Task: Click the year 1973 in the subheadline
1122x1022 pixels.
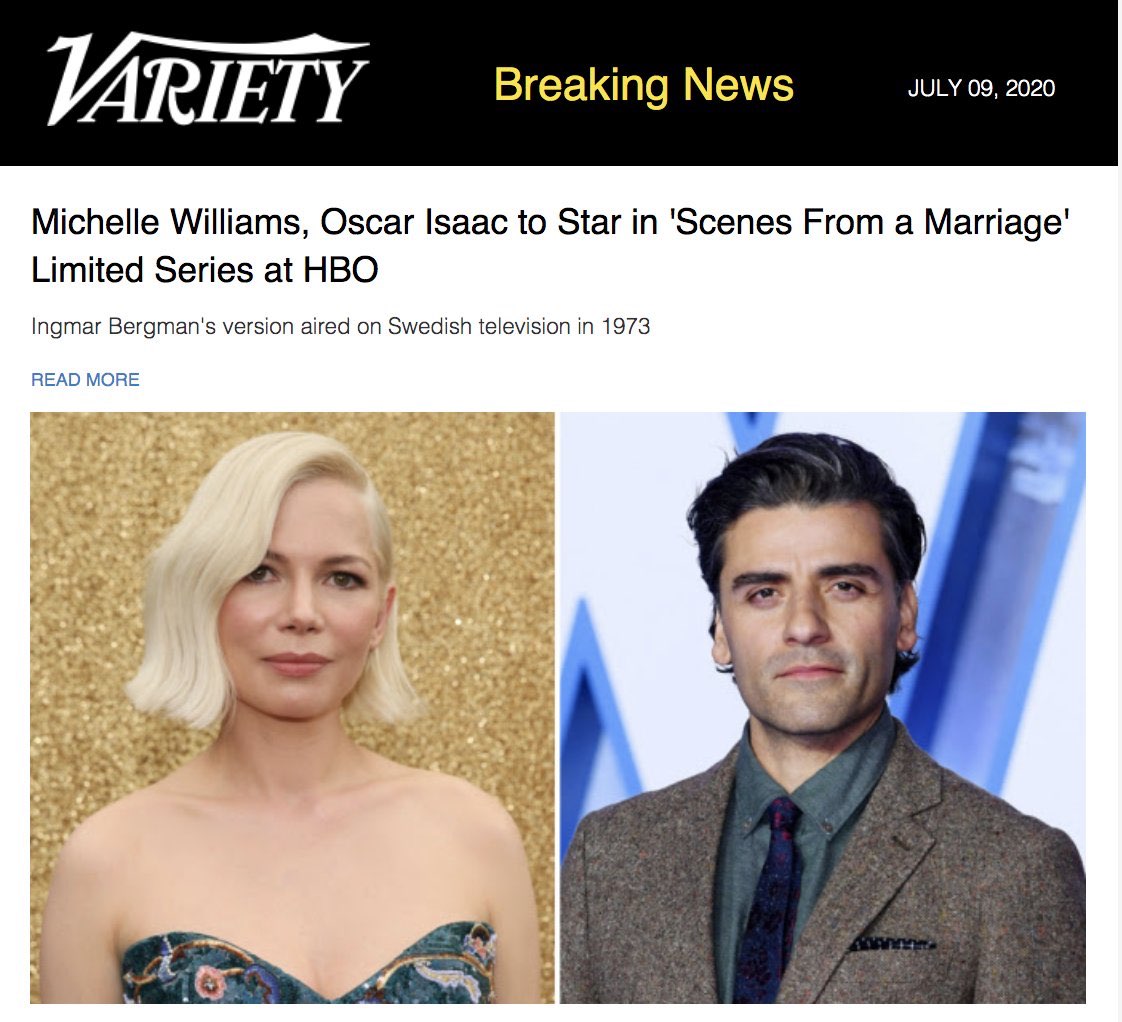Action: 625,326
